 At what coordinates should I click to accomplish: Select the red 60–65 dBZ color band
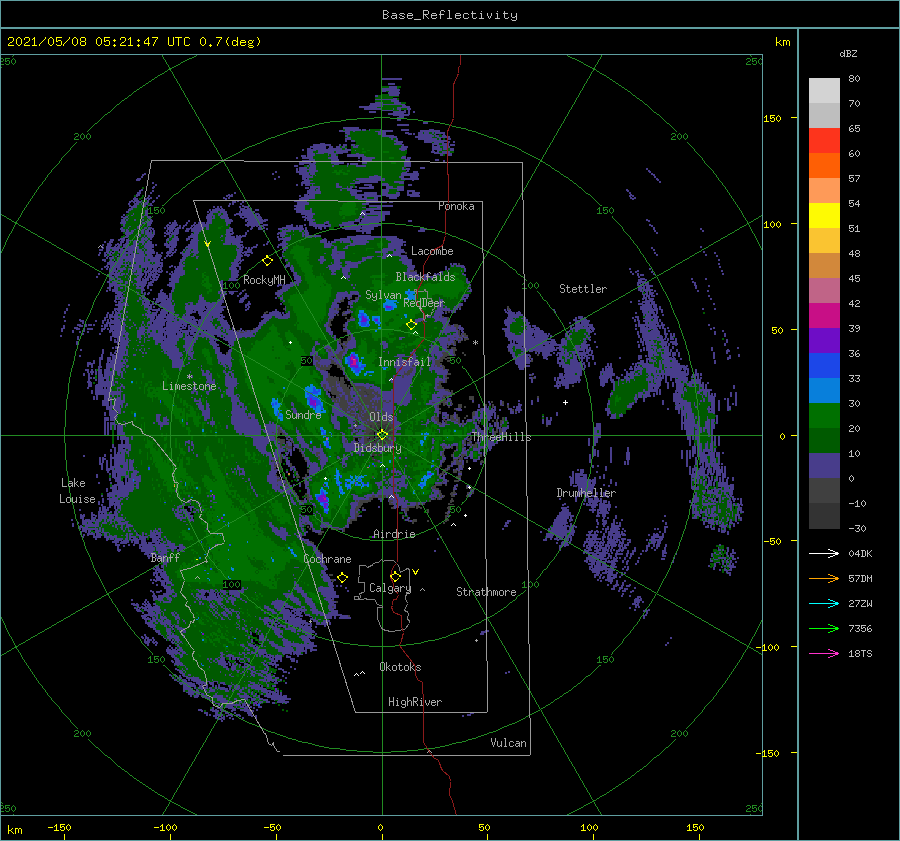pos(824,141)
